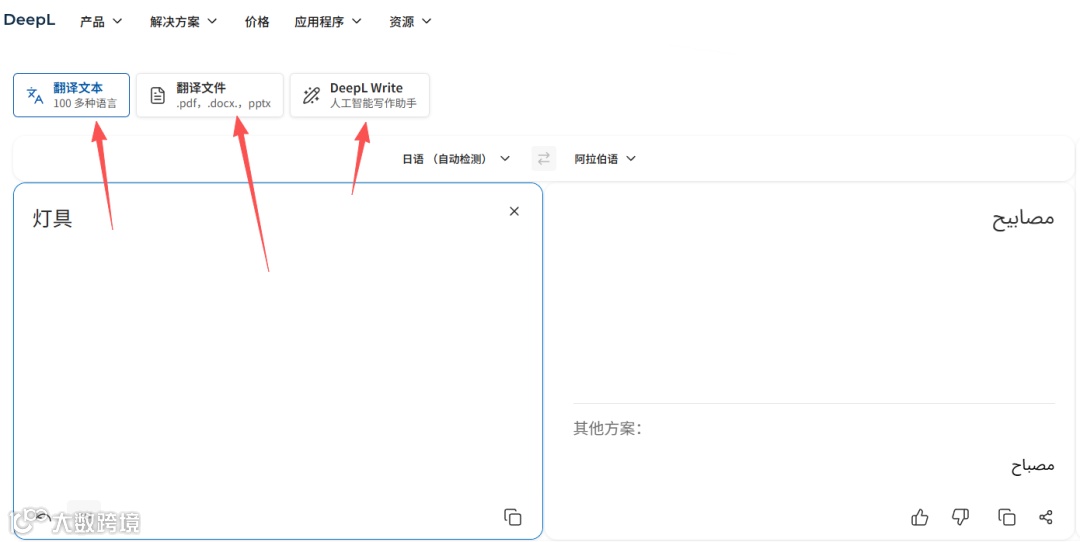1080x542 pixels.
Task: Clear the source text with X
Action: (514, 211)
